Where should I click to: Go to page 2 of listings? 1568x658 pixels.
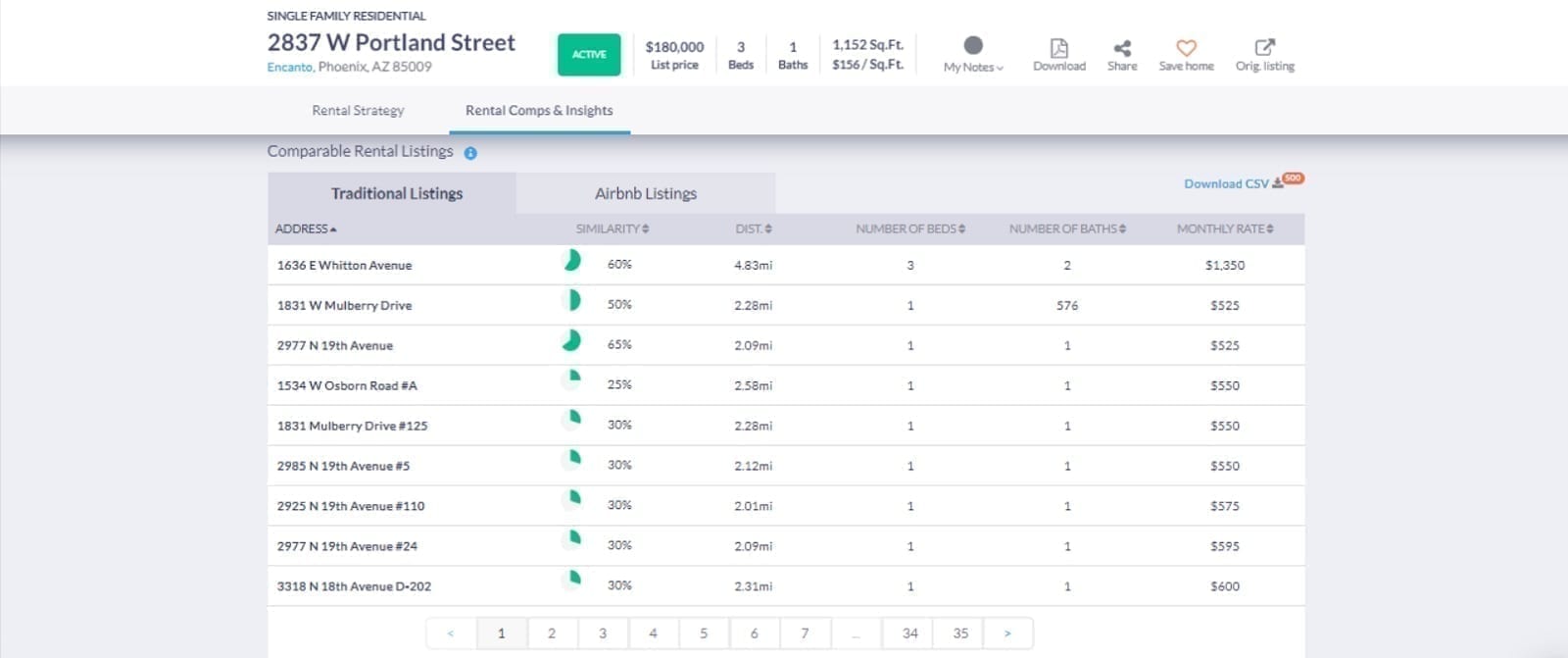click(x=552, y=633)
